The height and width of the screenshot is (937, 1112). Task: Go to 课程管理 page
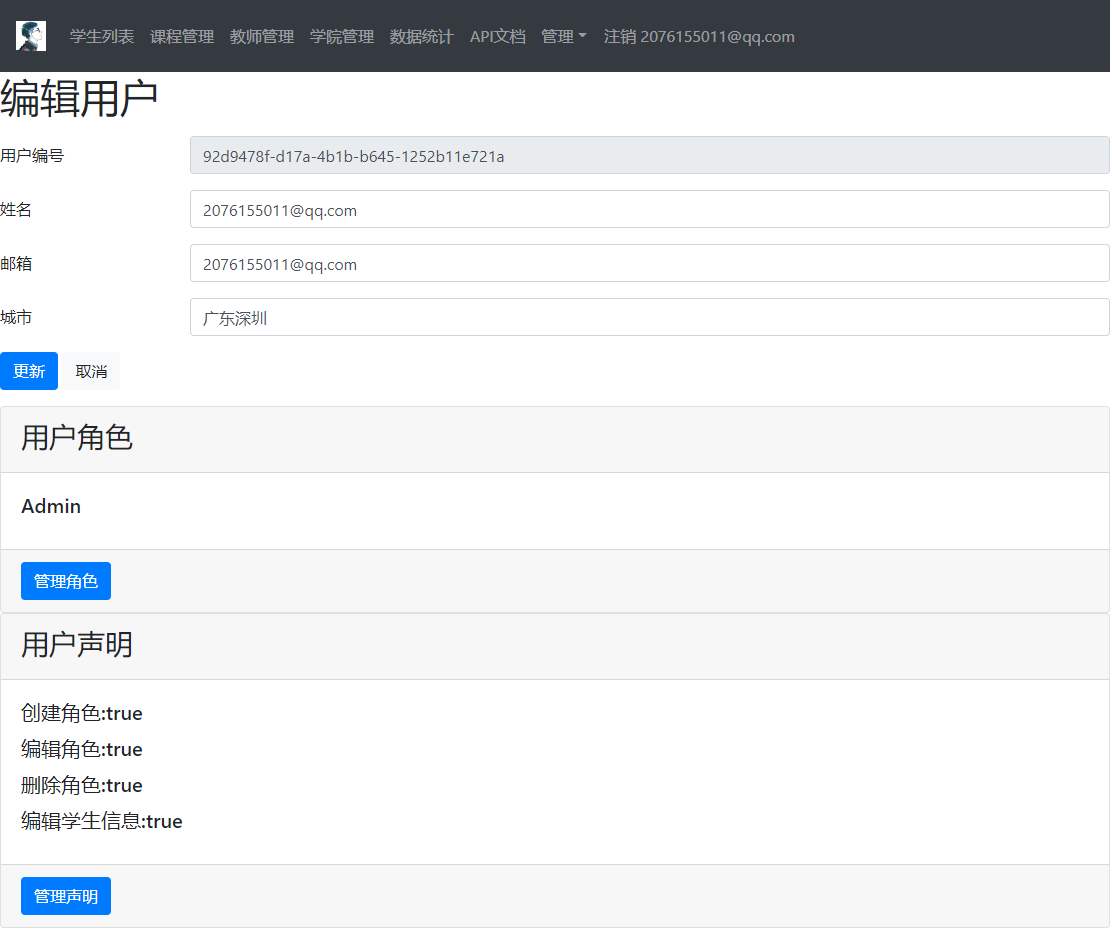coord(182,37)
